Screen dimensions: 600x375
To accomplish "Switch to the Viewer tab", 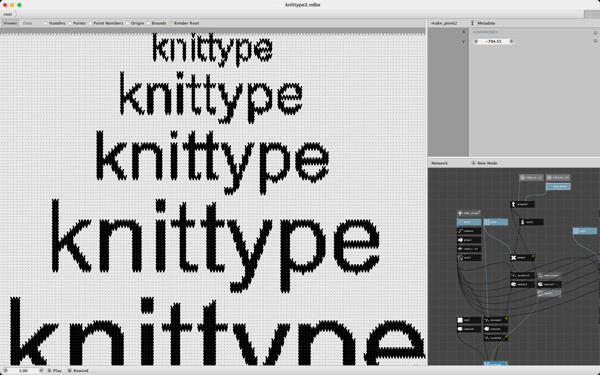I will click(x=10, y=23).
